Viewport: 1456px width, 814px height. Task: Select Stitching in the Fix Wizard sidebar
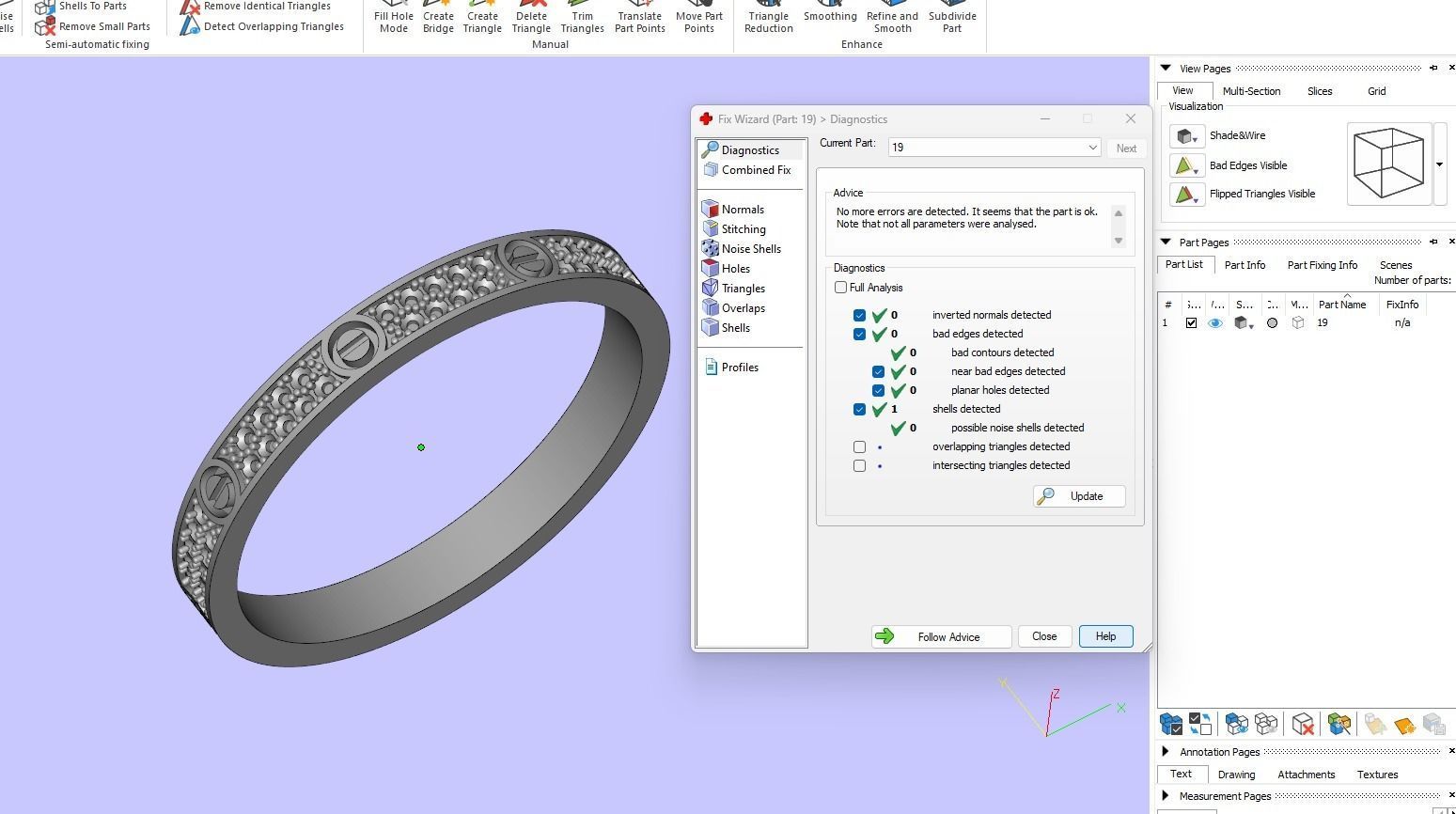734,229
